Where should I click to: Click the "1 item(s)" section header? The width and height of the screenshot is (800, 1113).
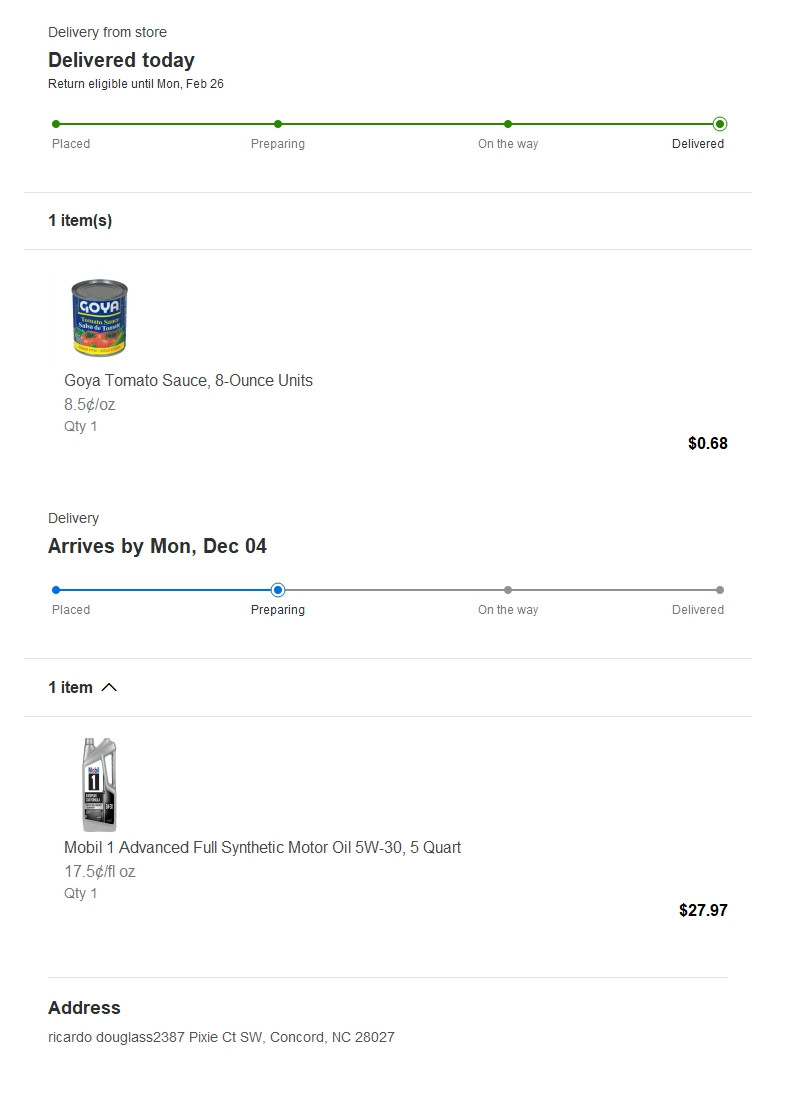pos(80,221)
